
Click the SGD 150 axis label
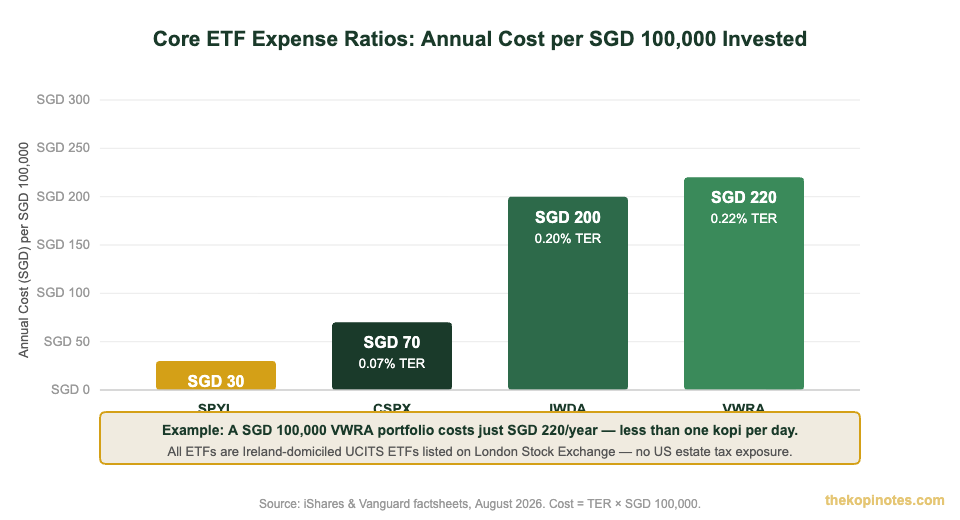tap(63, 244)
